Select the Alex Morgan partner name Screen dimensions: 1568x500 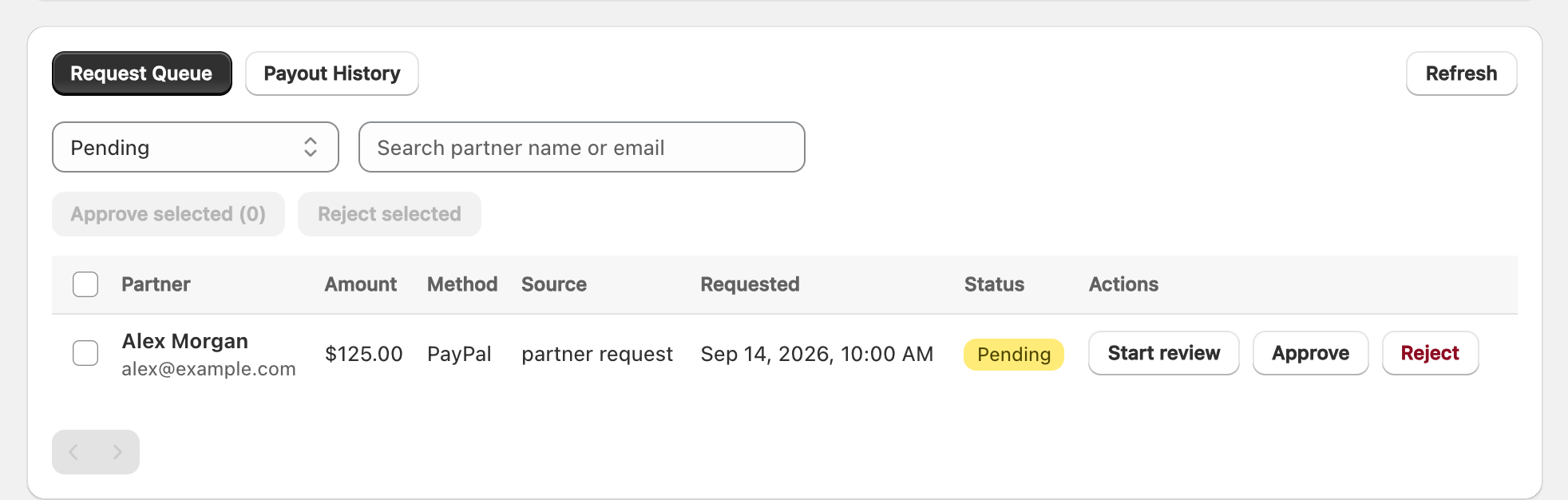click(x=185, y=341)
